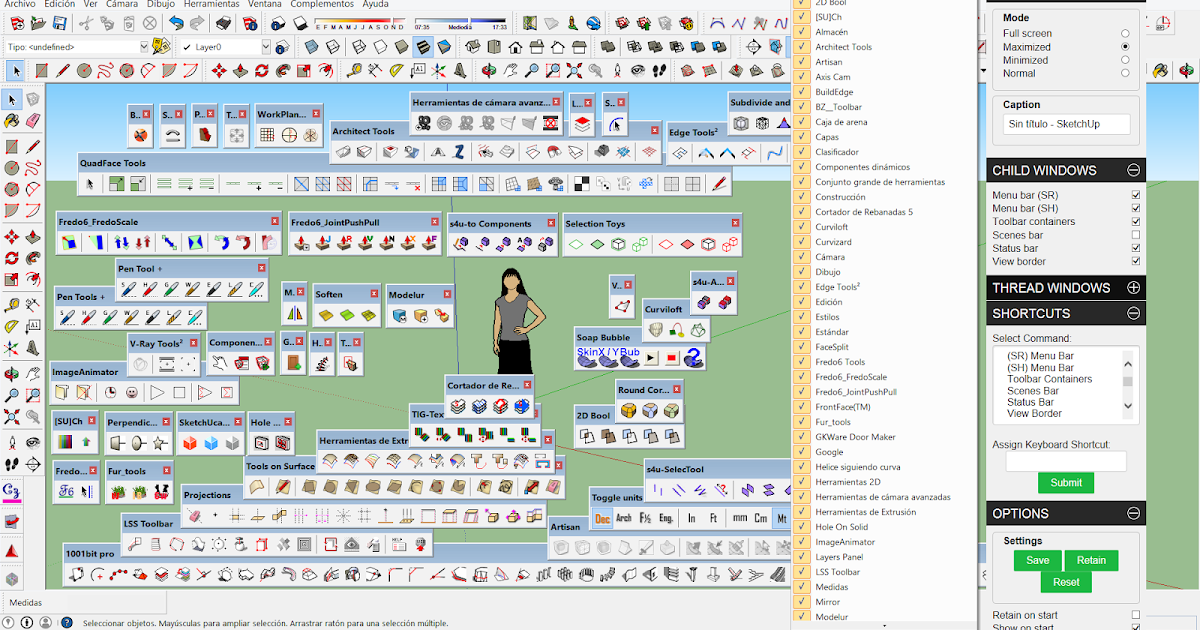Open the Tipo dropdown showing <undefined>
This screenshot has width=1200, height=630.
click(x=144, y=46)
